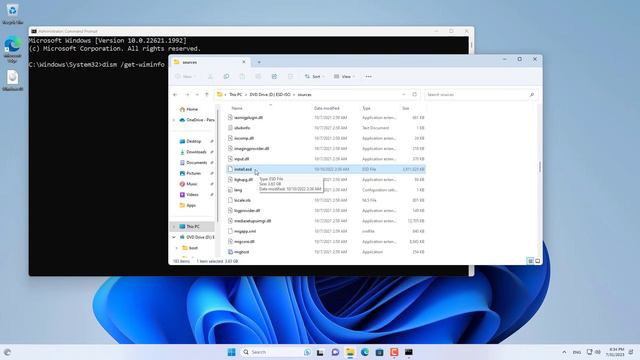640x360 pixels.
Task: Switch to Details view via status bar icon
Action: 530,261
